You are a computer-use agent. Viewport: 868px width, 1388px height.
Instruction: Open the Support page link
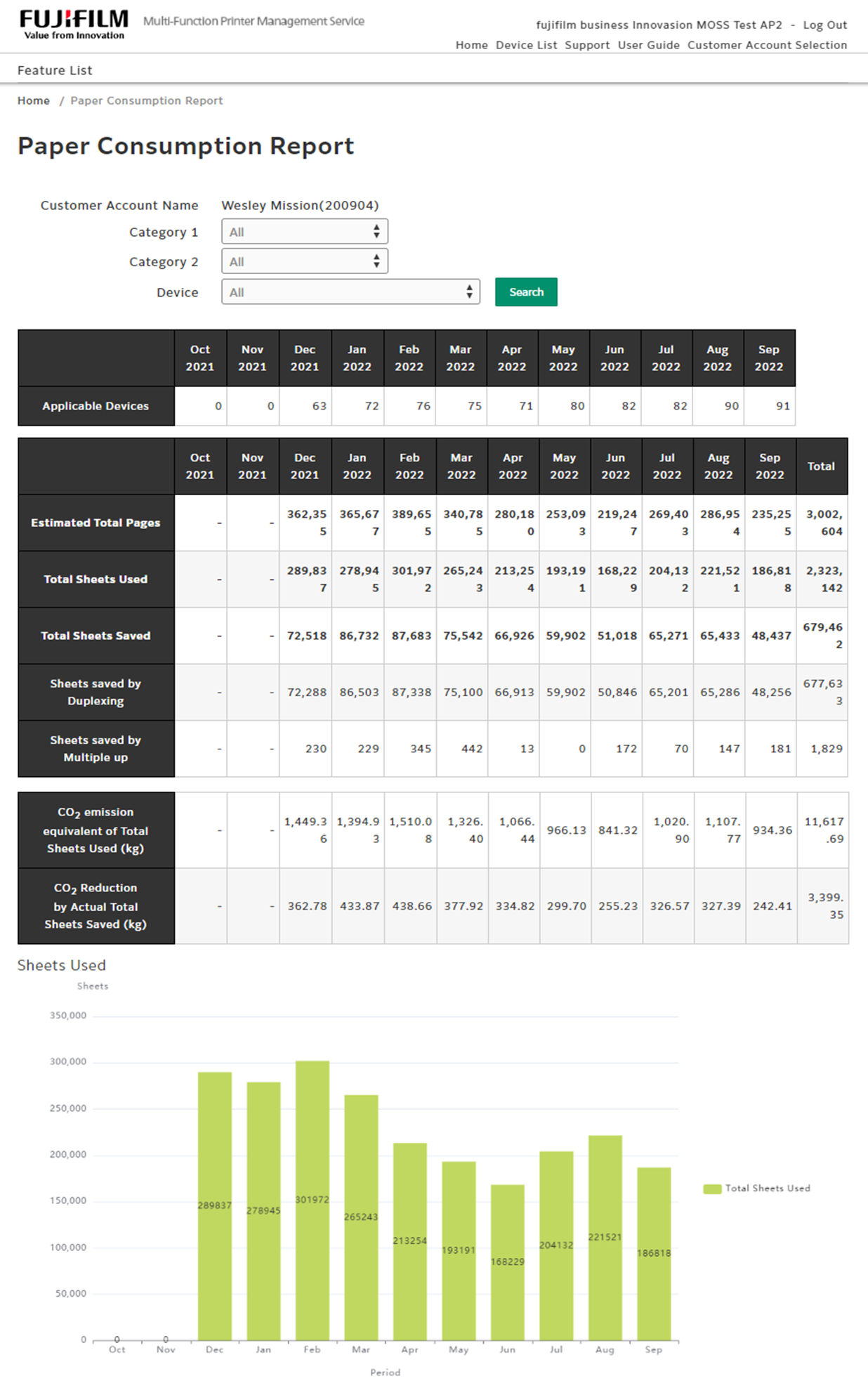point(587,45)
